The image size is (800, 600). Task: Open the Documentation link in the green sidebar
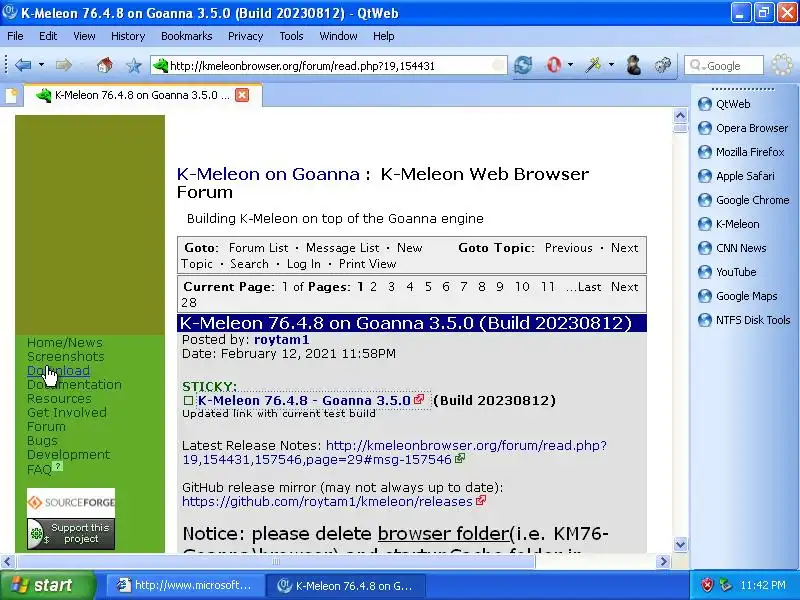tap(74, 385)
